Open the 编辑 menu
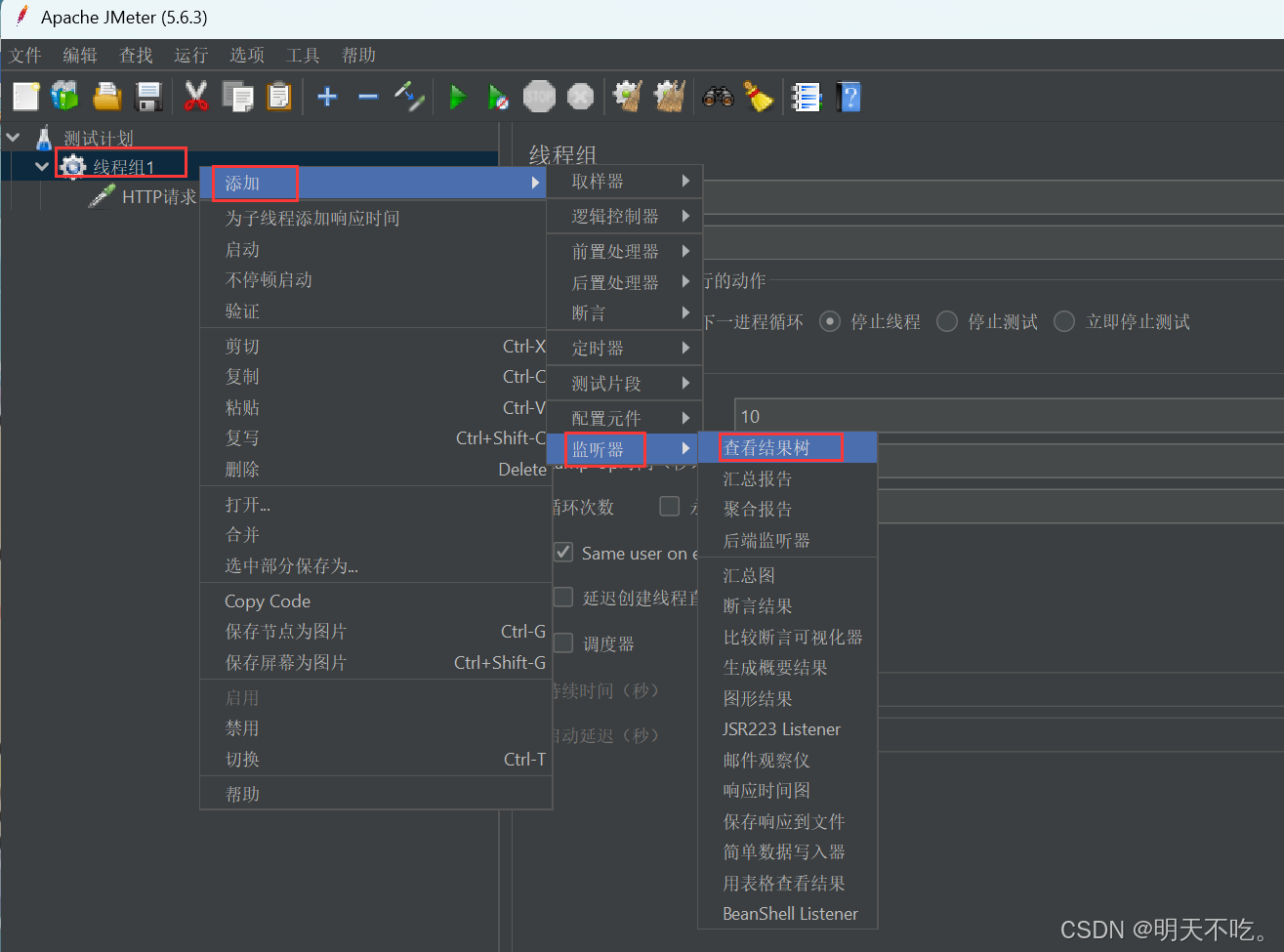 (80, 56)
